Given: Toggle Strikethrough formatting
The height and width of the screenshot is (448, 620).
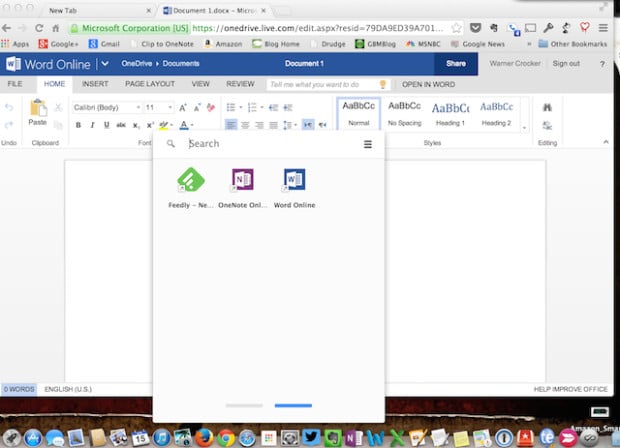Looking at the screenshot, I should (121, 125).
